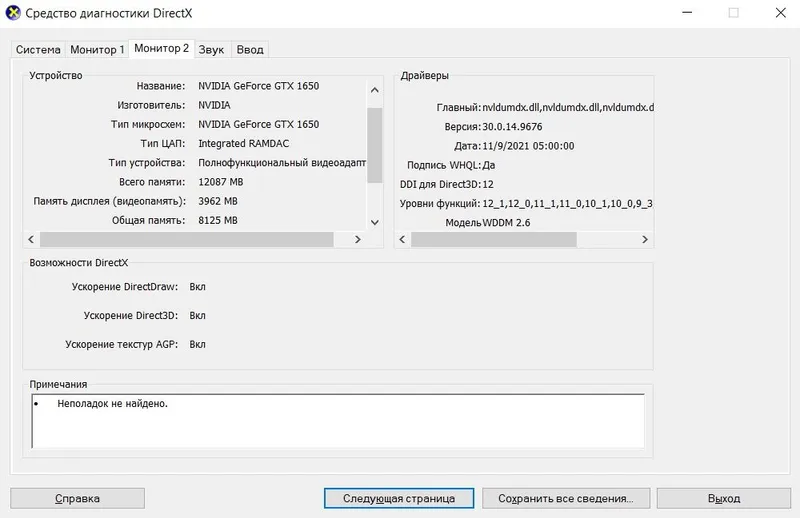Screen dimensions: 800x518
Task: Click inside the Примечания notes box
Action: coord(338,421)
